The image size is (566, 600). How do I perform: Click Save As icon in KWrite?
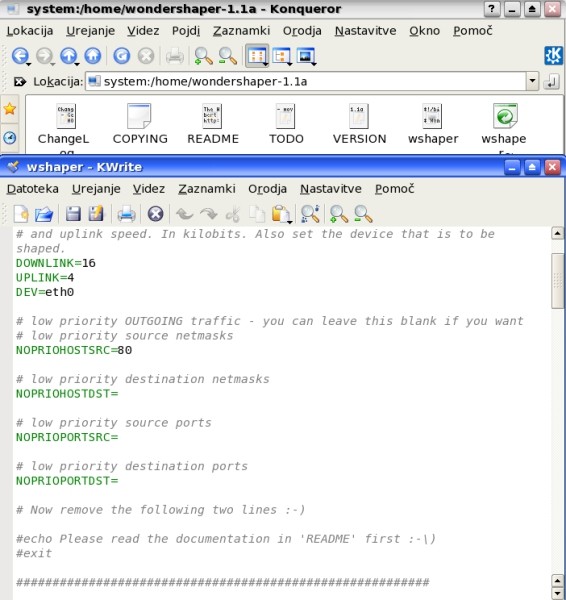pyautogui.click(x=96, y=214)
